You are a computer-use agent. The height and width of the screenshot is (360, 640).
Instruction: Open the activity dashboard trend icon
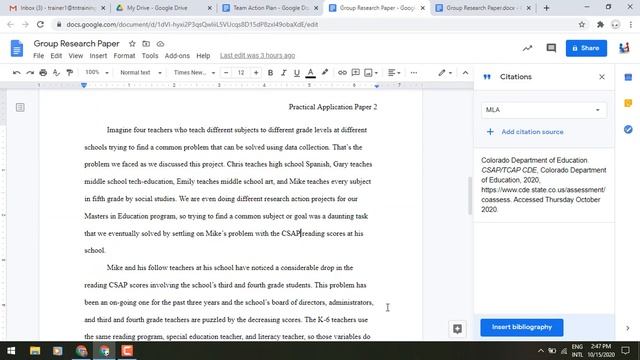point(527,48)
